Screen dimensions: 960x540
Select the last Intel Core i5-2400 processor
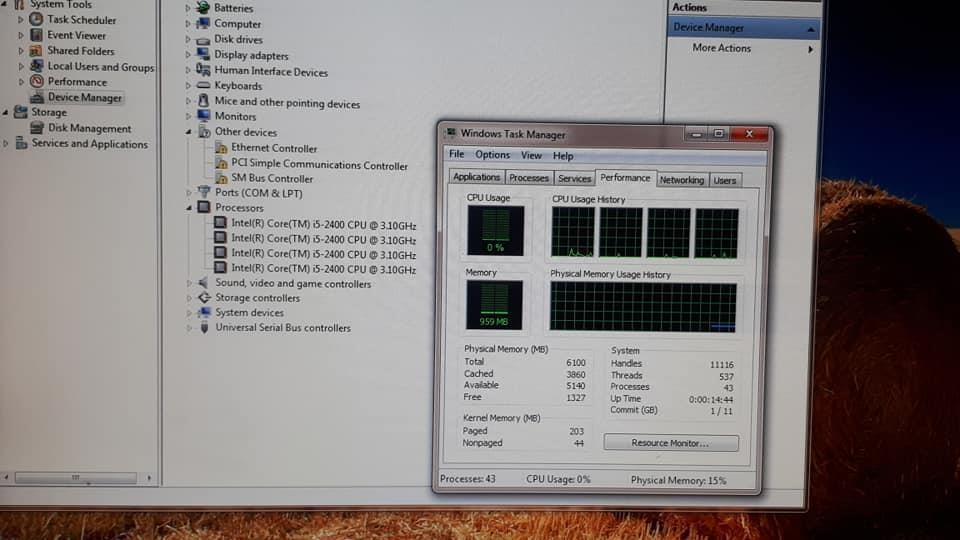pos(323,269)
